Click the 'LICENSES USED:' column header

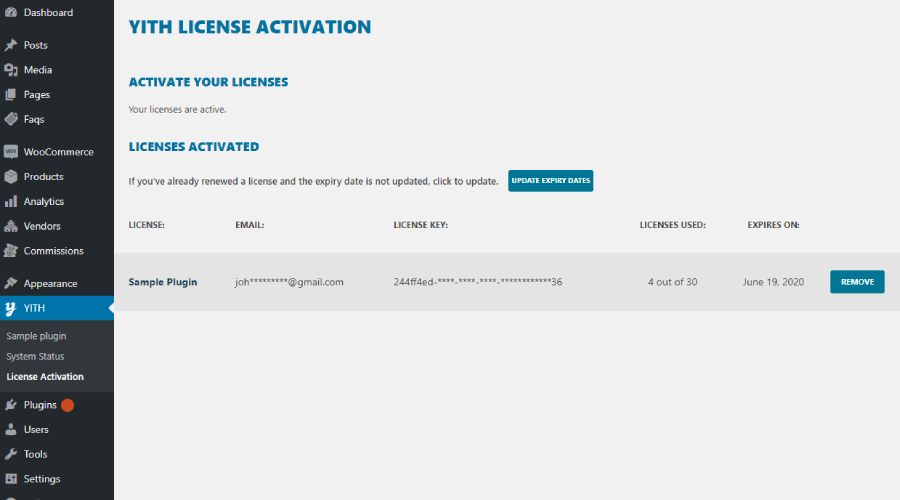(673, 225)
